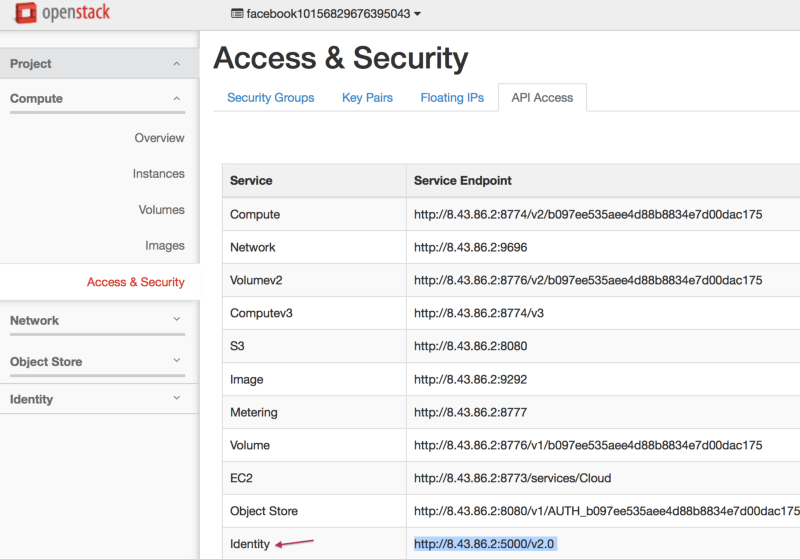Click the Service column header

pyautogui.click(x=251, y=181)
